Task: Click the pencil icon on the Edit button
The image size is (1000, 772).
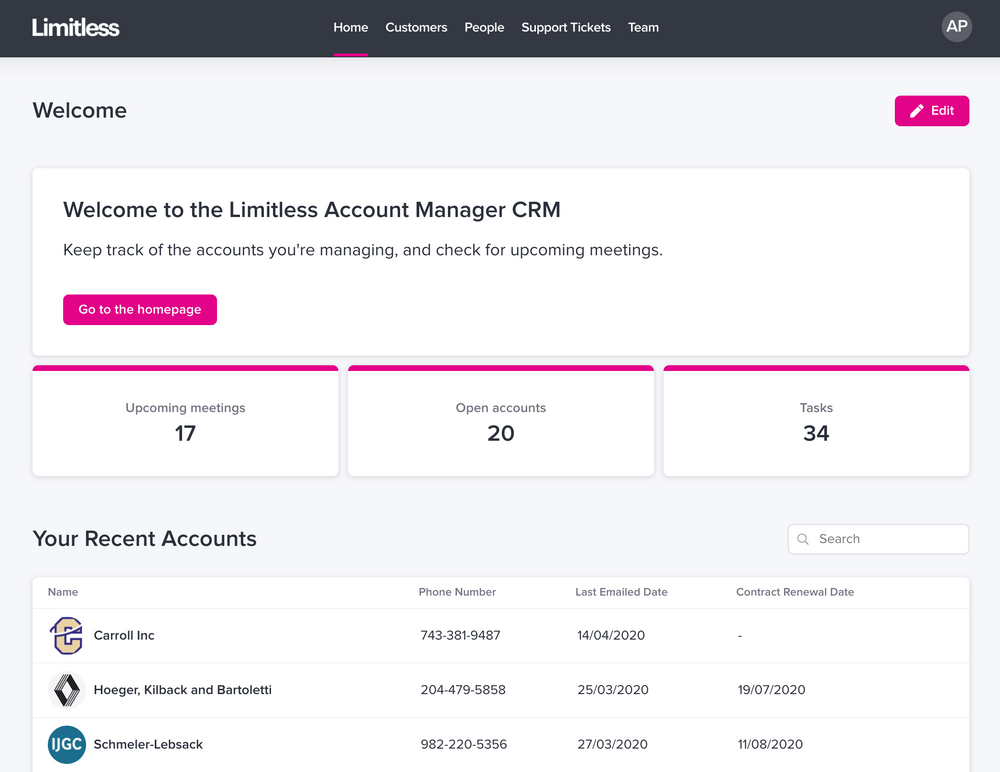Action: (916, 110)
